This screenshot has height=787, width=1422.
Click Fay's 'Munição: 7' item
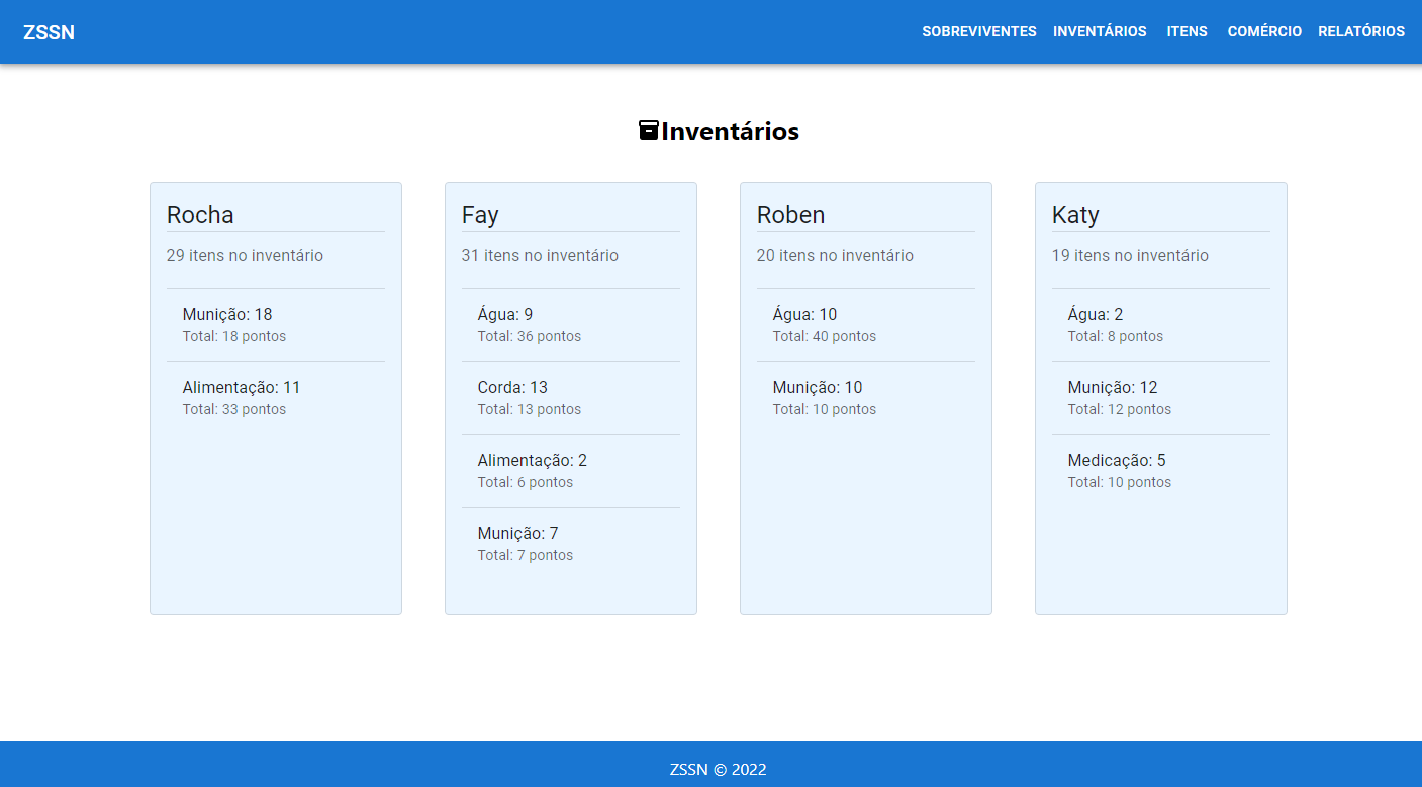coord(518,533)
